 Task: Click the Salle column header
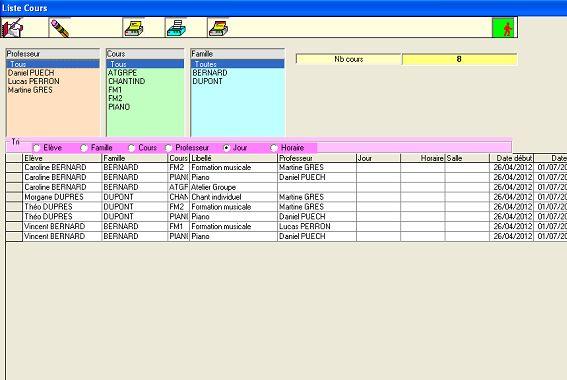(467, 158)
